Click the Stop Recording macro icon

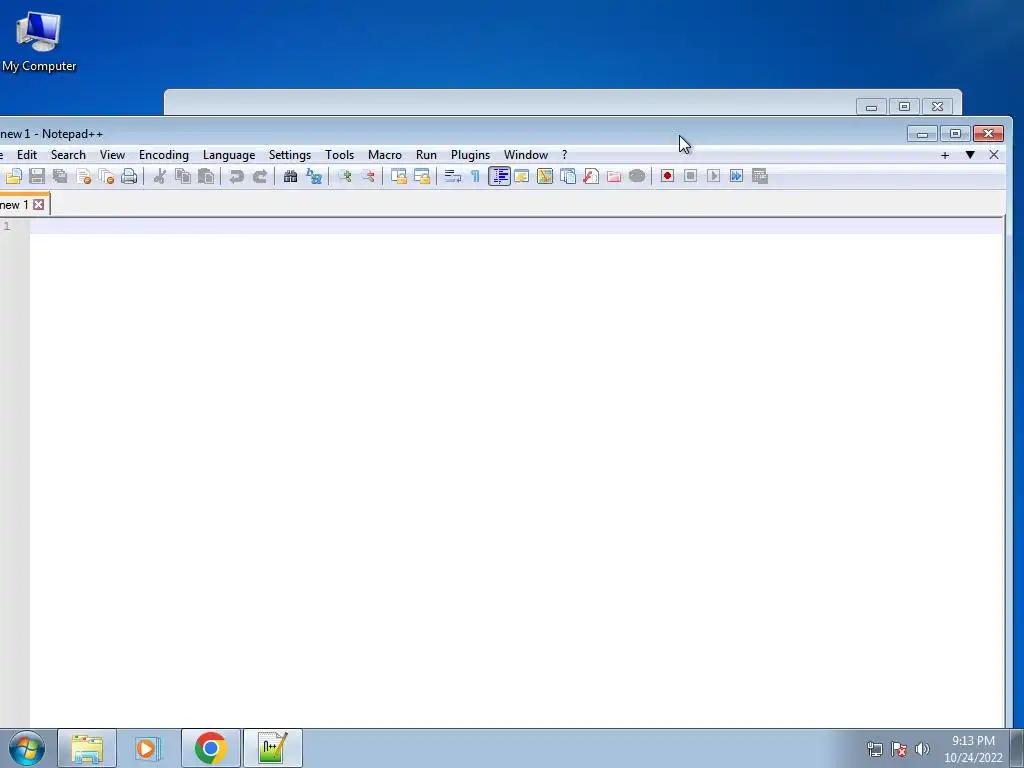click(690, 176)
